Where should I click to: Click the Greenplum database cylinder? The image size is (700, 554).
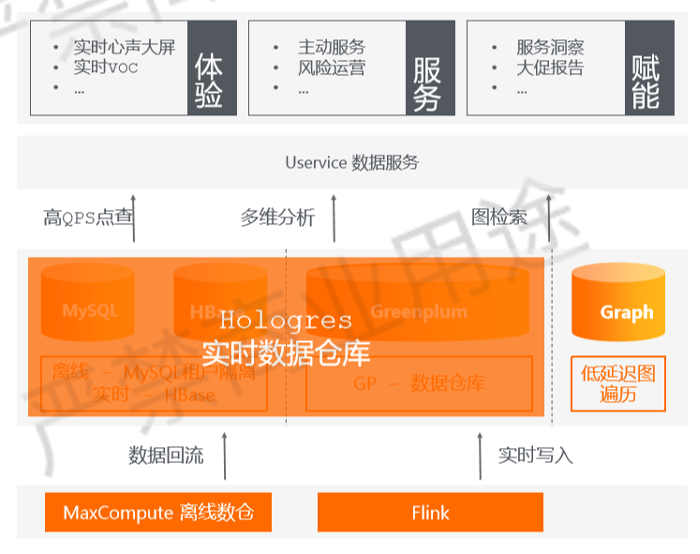[x=418, y=302]
